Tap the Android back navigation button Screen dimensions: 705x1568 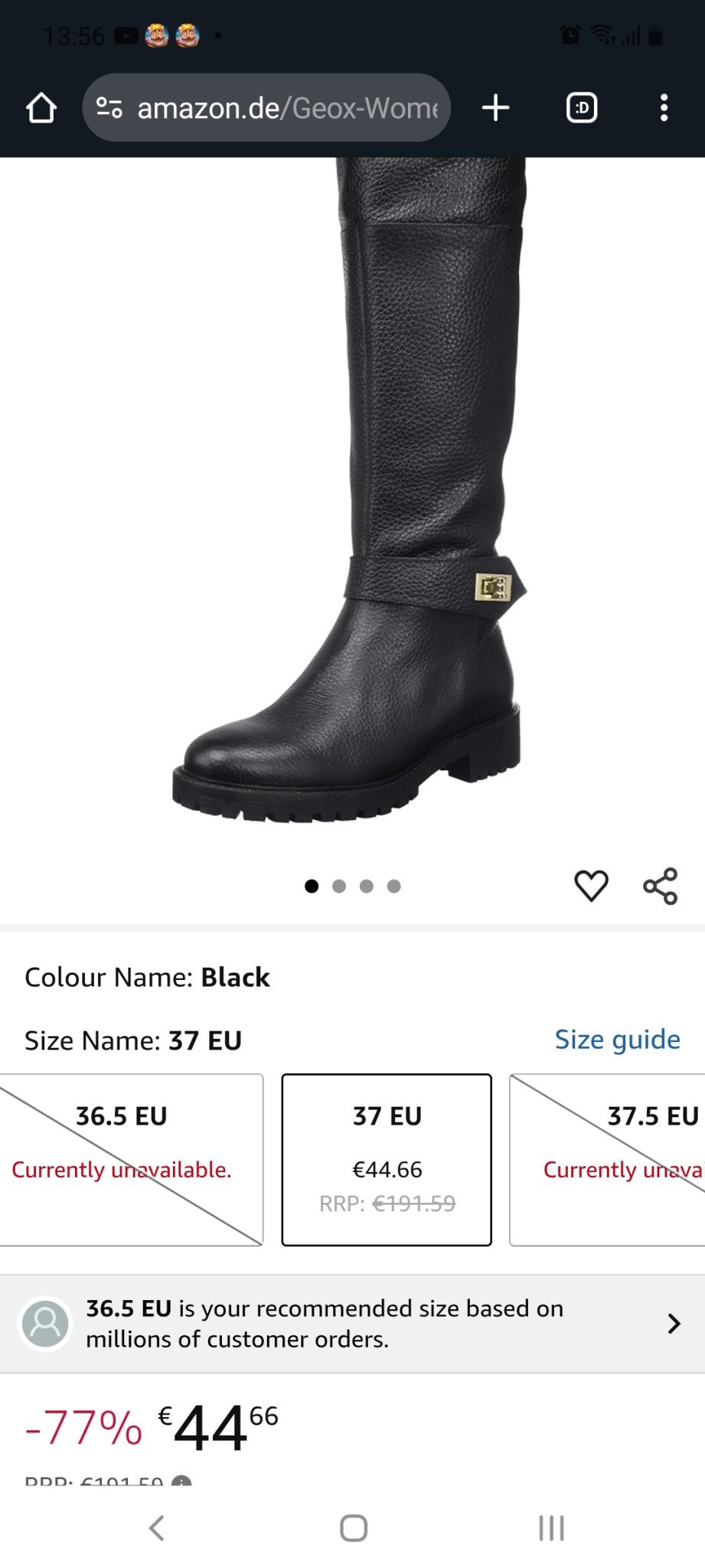pyautogui.click(x=156, y=1527)
